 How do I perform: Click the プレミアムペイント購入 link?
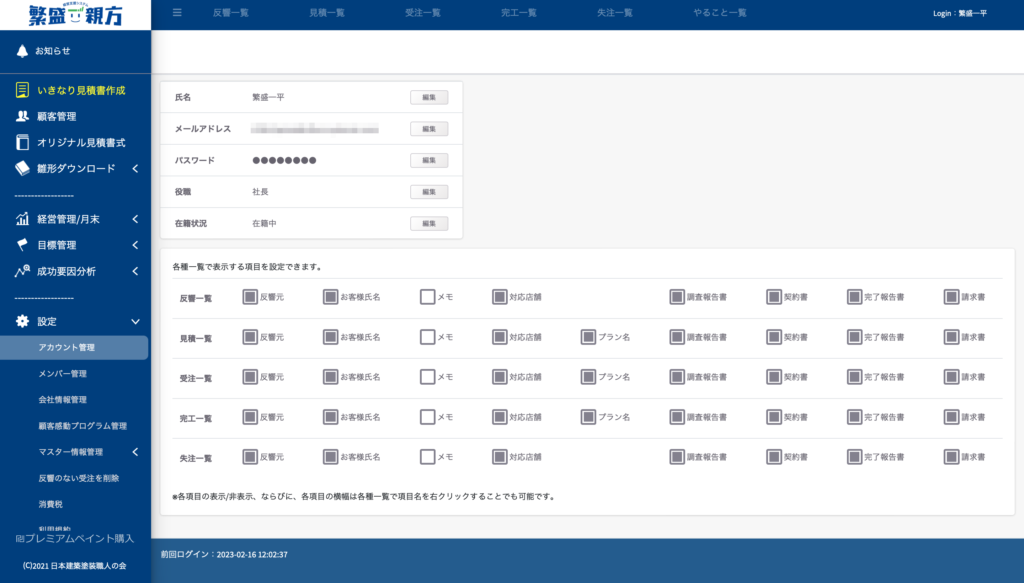pos(74,539)
